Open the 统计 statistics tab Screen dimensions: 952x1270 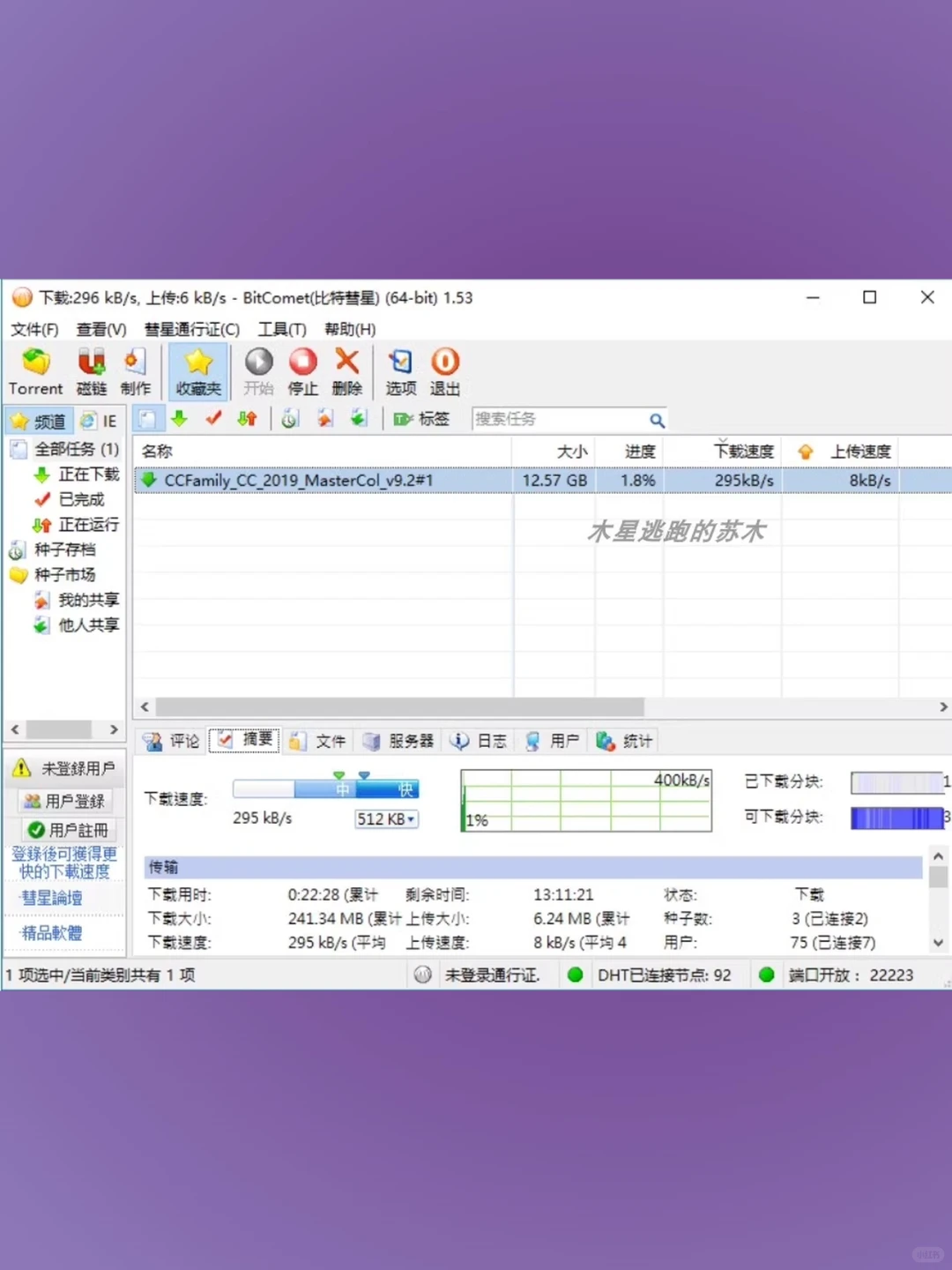click(x=625, y=741)
